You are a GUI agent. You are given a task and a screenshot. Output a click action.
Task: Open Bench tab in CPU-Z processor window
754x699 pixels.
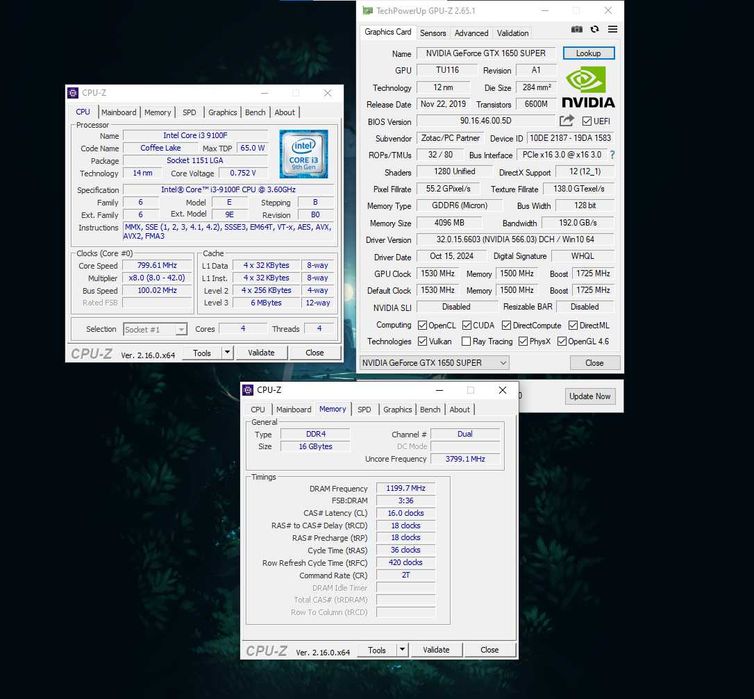255,112
